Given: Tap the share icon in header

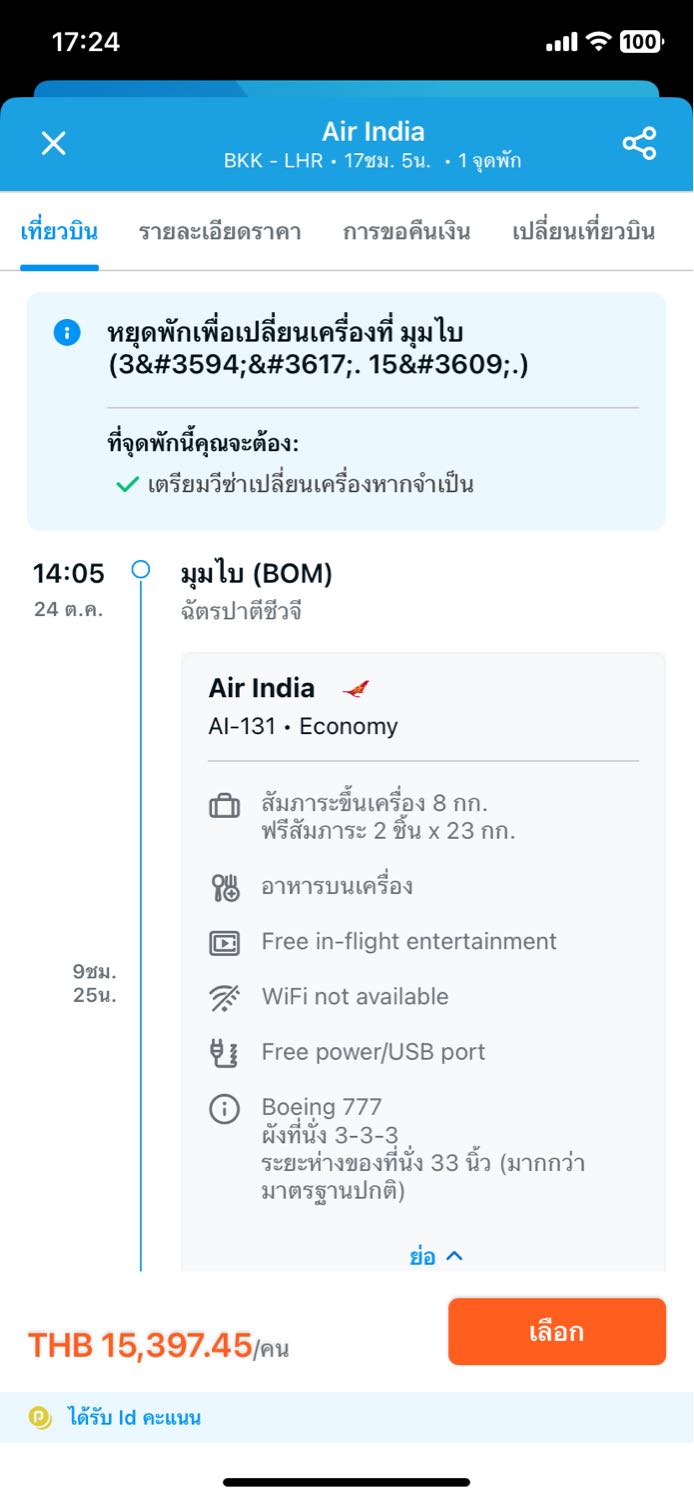Looking at the screenshot, I should click(x=639, y=144).
